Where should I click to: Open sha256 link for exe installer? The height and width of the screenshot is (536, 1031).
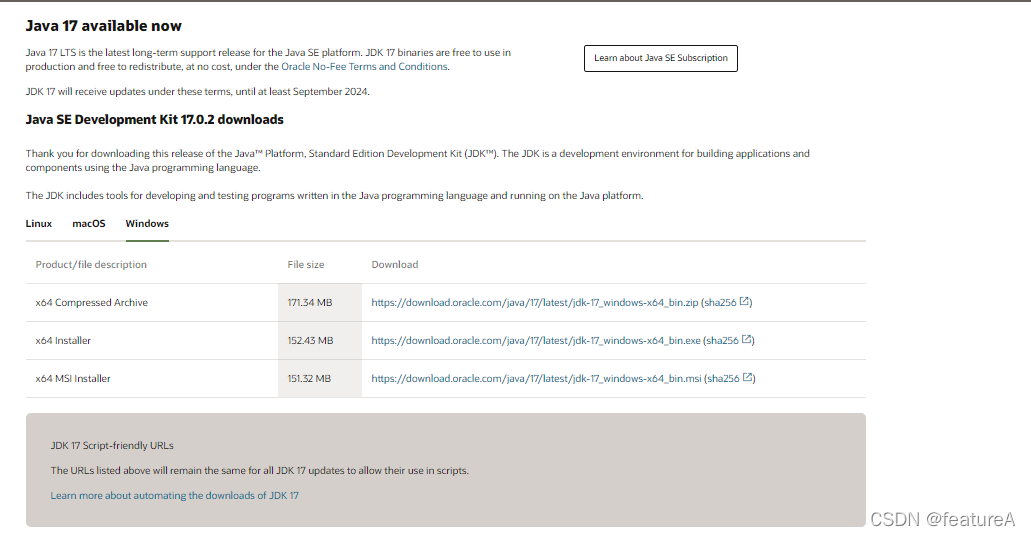coord(722,341)
